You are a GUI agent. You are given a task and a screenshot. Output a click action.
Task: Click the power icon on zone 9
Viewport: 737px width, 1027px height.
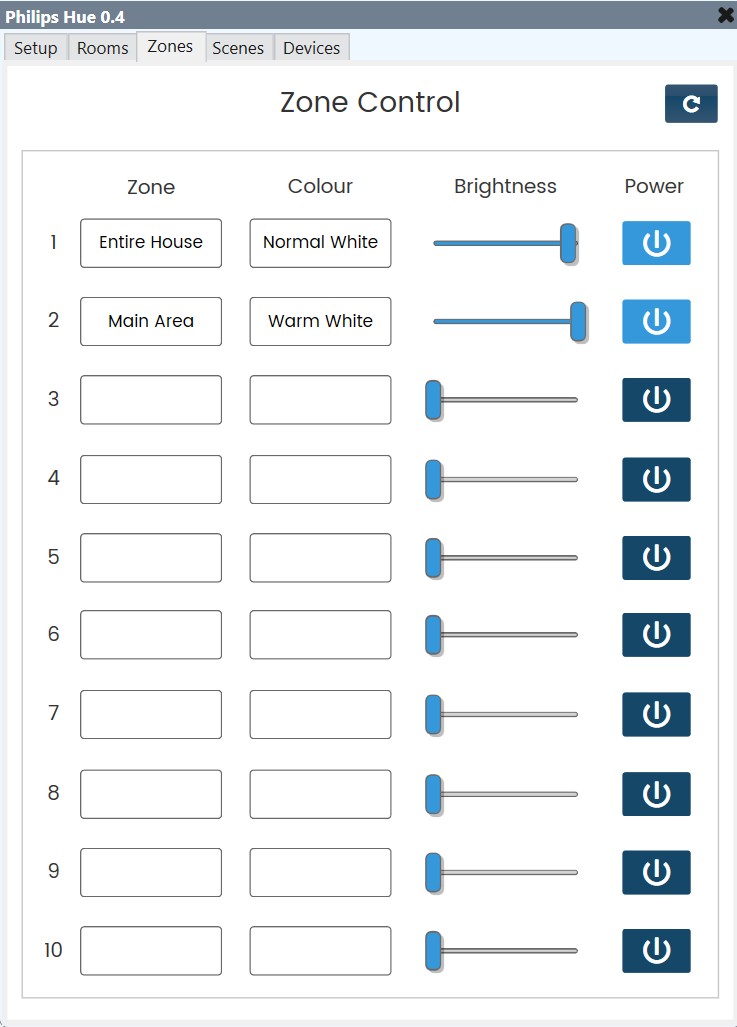[656, 872]
